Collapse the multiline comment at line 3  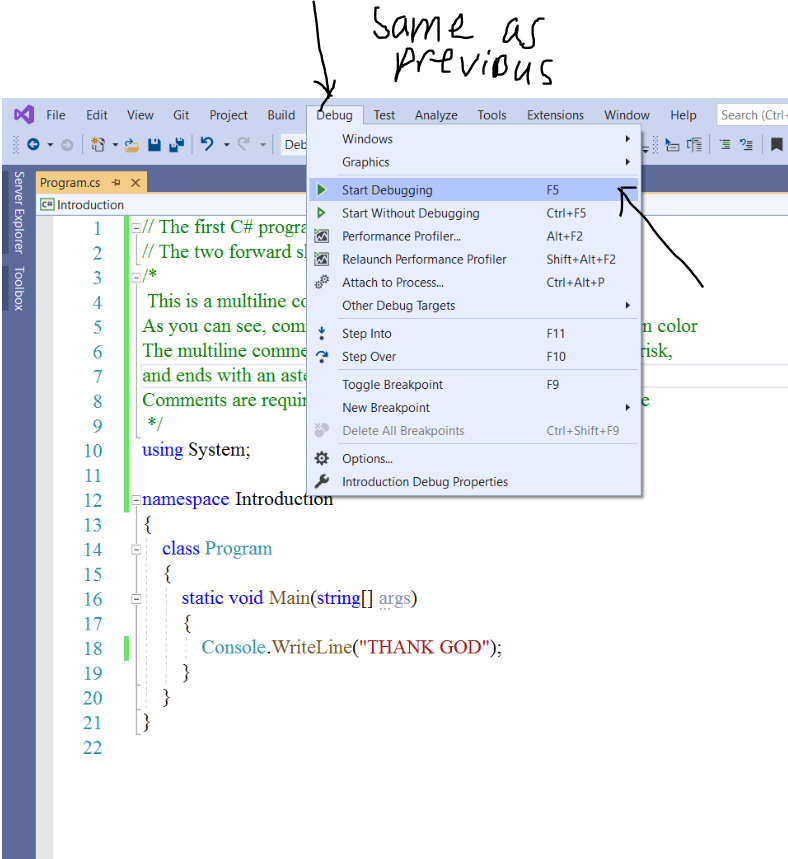(x=136, y=277)
